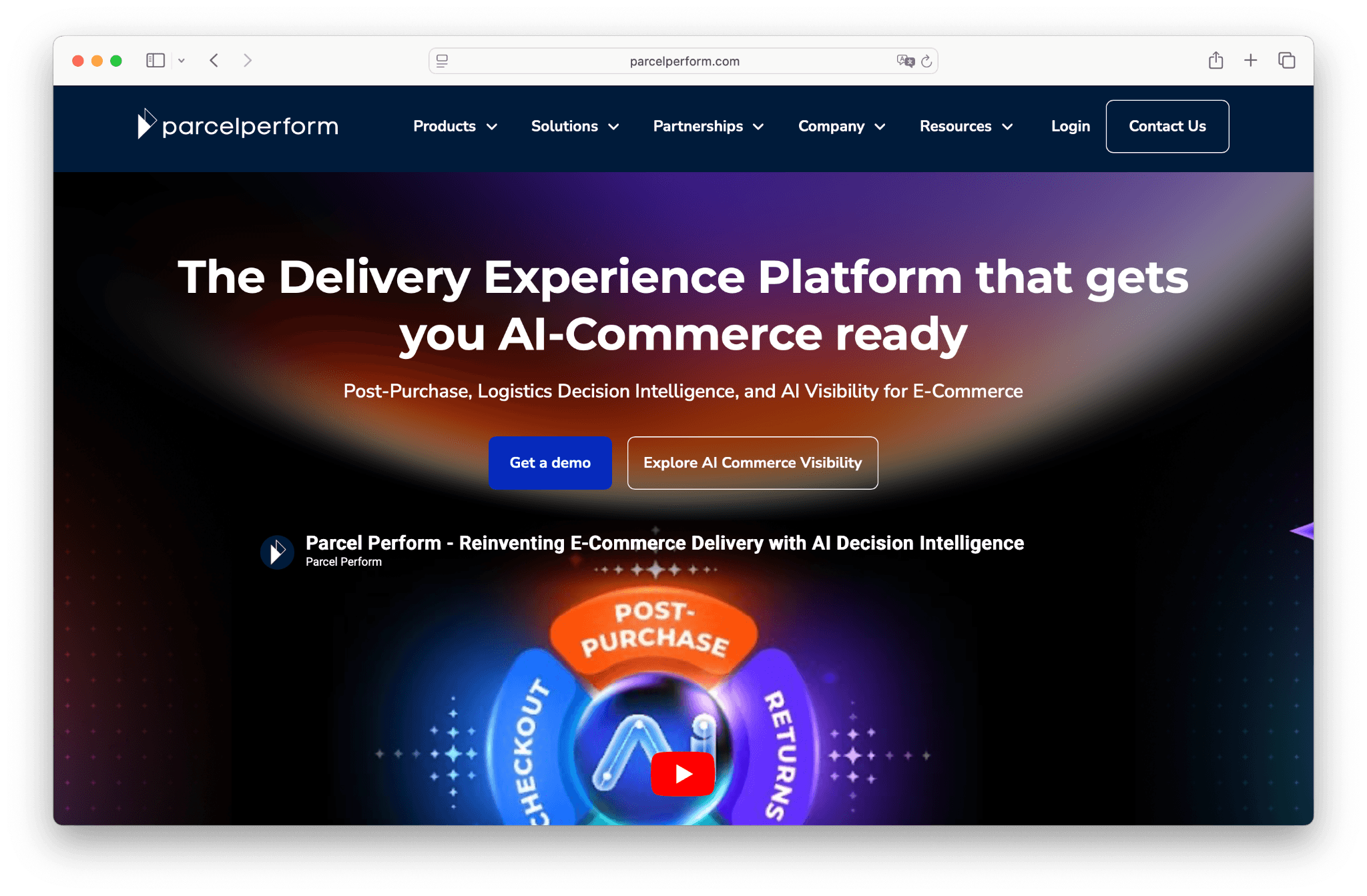Open a new tab with plus icon
Viewport: 1367px width, 896px height.
1251,61
